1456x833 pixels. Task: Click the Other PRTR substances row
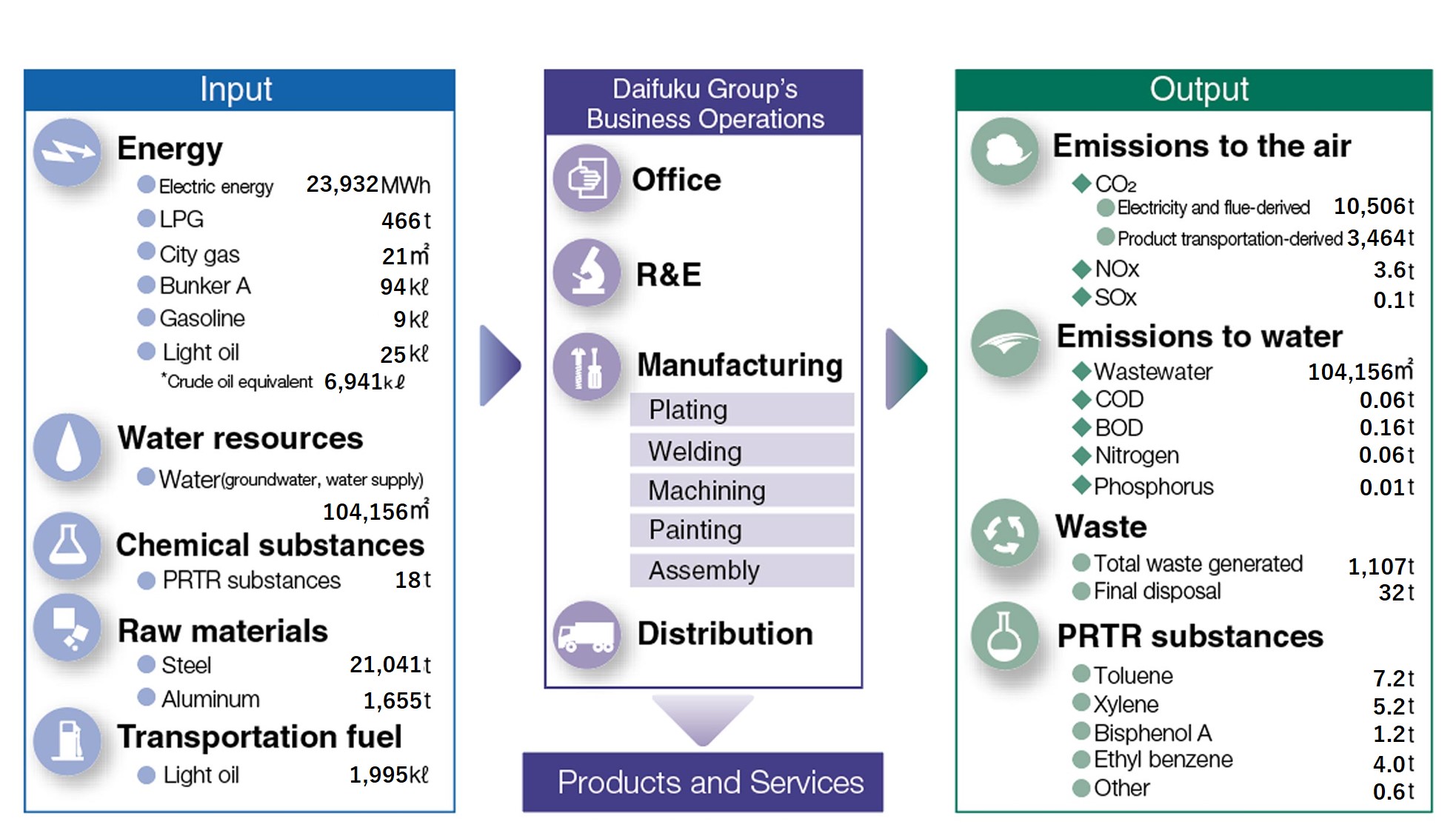pyautogui.click(x=1243, y=789)
